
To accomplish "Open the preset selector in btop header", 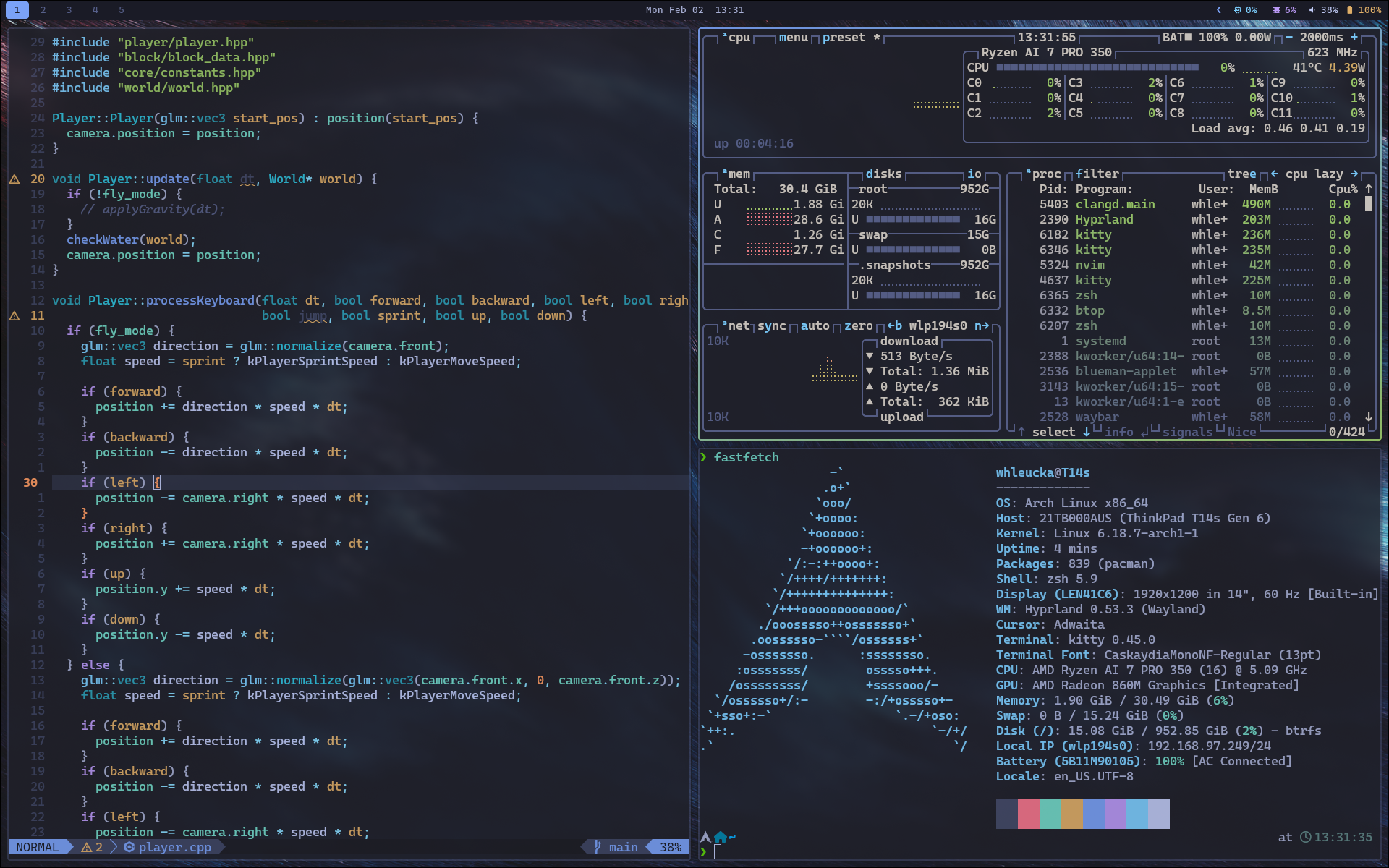I will tap(844, 37).
